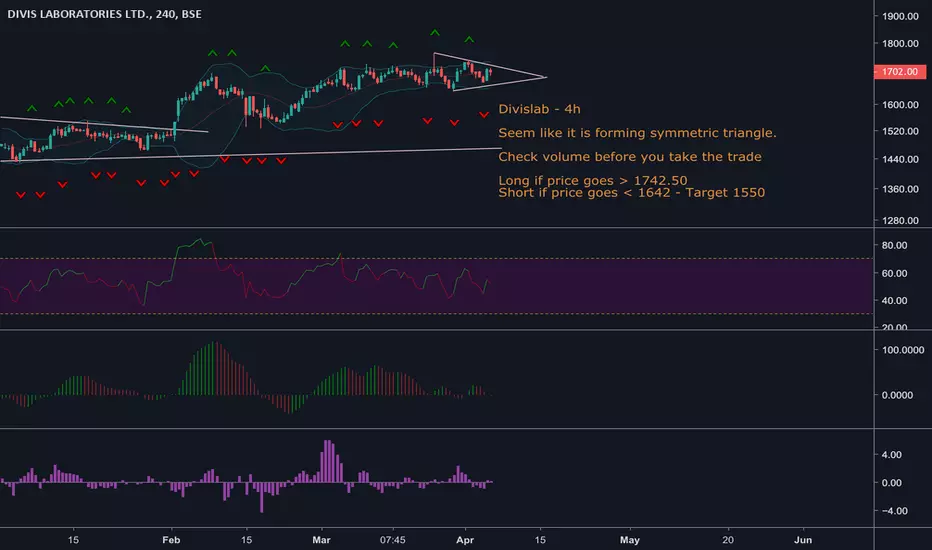Click the 20 date label on time axis
This screenshot has height=550, width=932.
coord(728,540)
